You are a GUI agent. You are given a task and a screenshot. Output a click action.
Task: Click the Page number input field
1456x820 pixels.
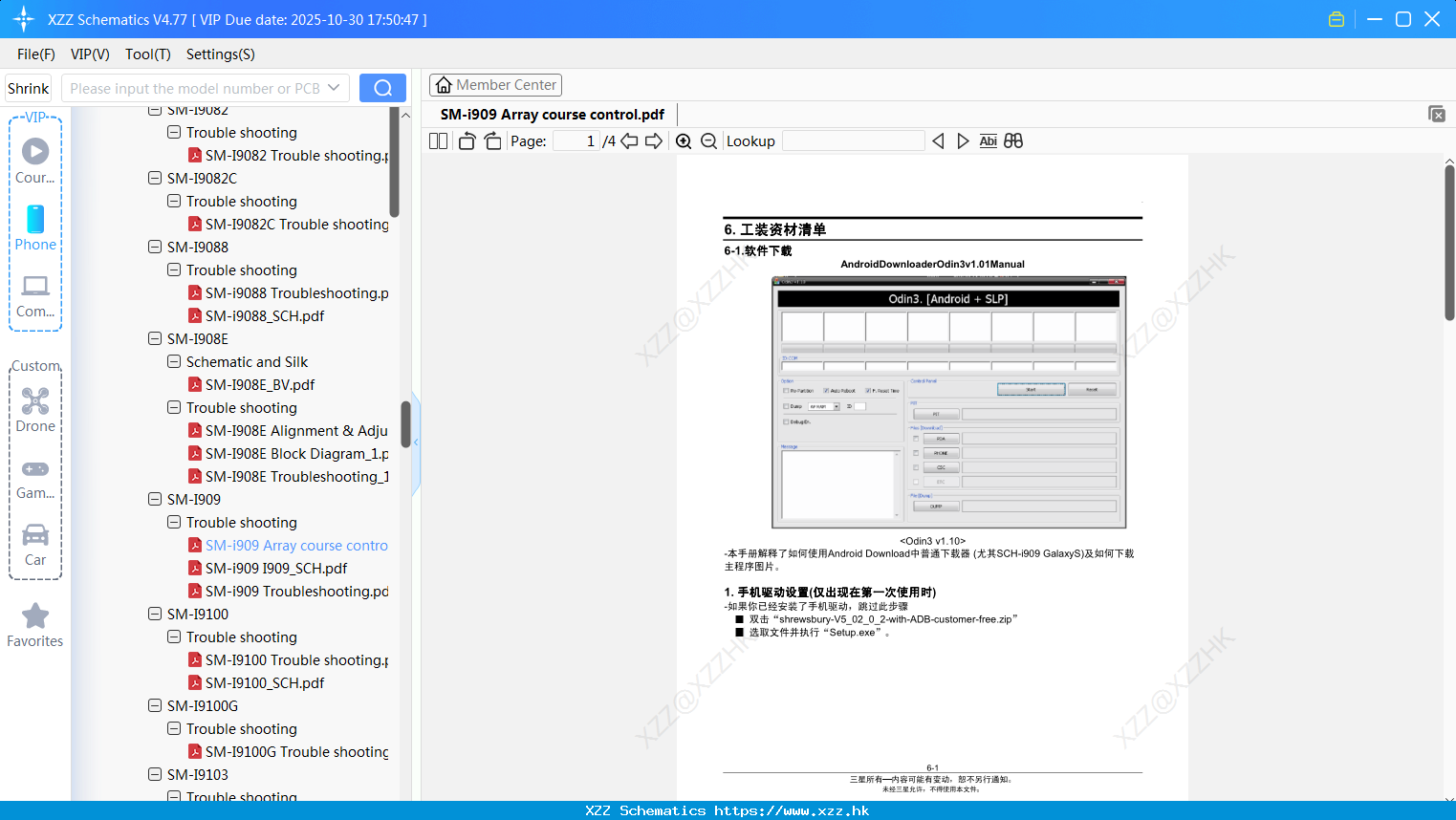(x=576, y=141)
